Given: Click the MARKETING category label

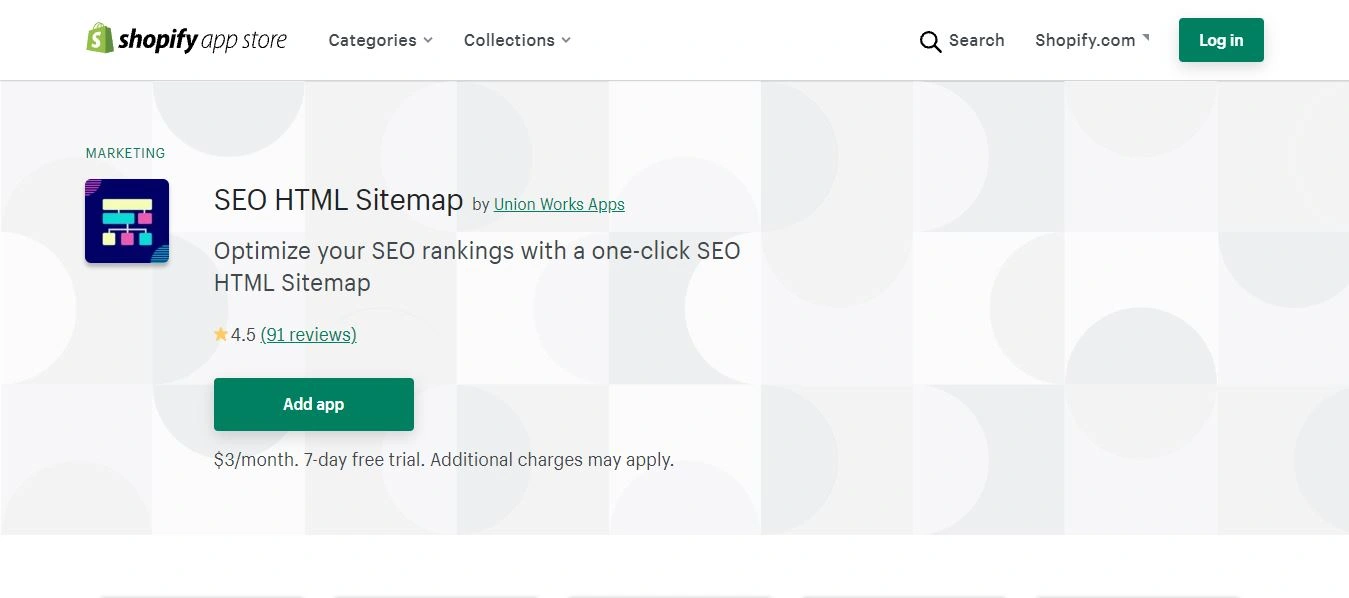Looking at the screenshot, I should tap(125, 153).
